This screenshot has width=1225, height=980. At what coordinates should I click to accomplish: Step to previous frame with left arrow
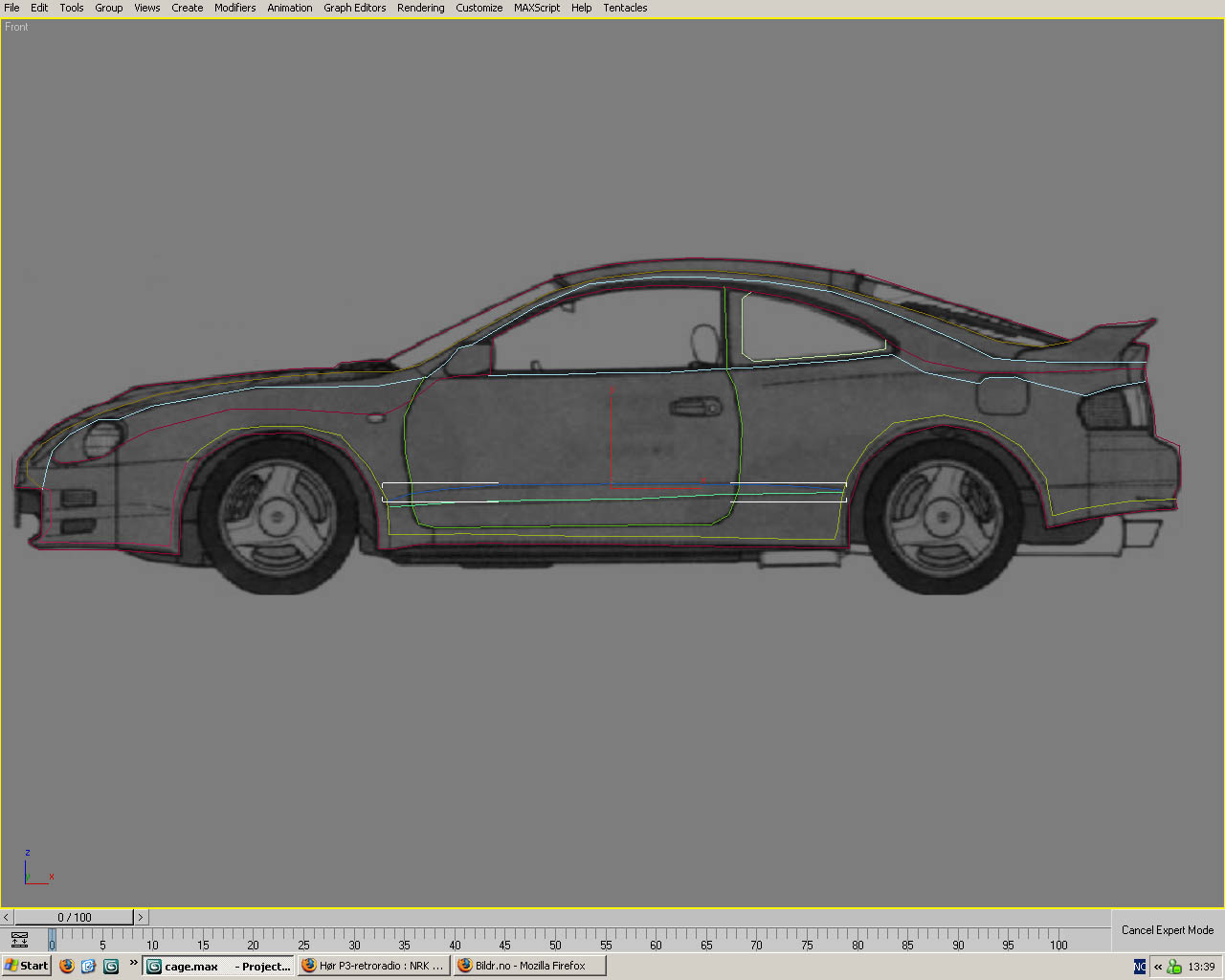7,917
